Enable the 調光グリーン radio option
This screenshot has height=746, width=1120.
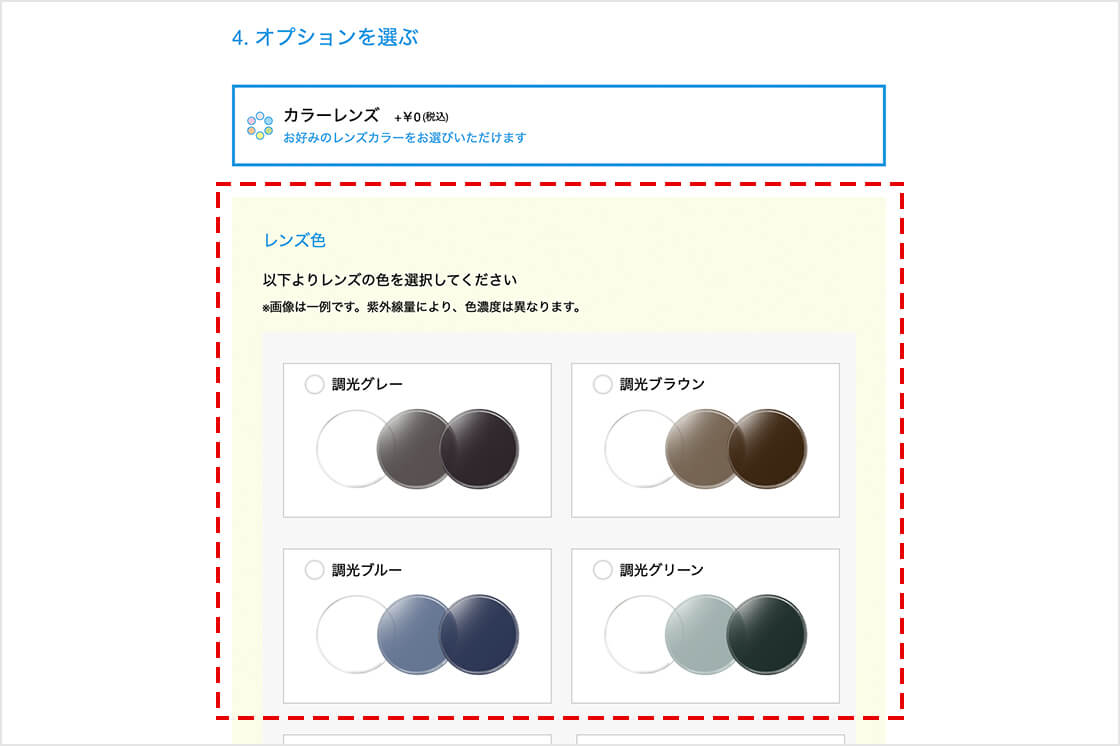(603, 570)
